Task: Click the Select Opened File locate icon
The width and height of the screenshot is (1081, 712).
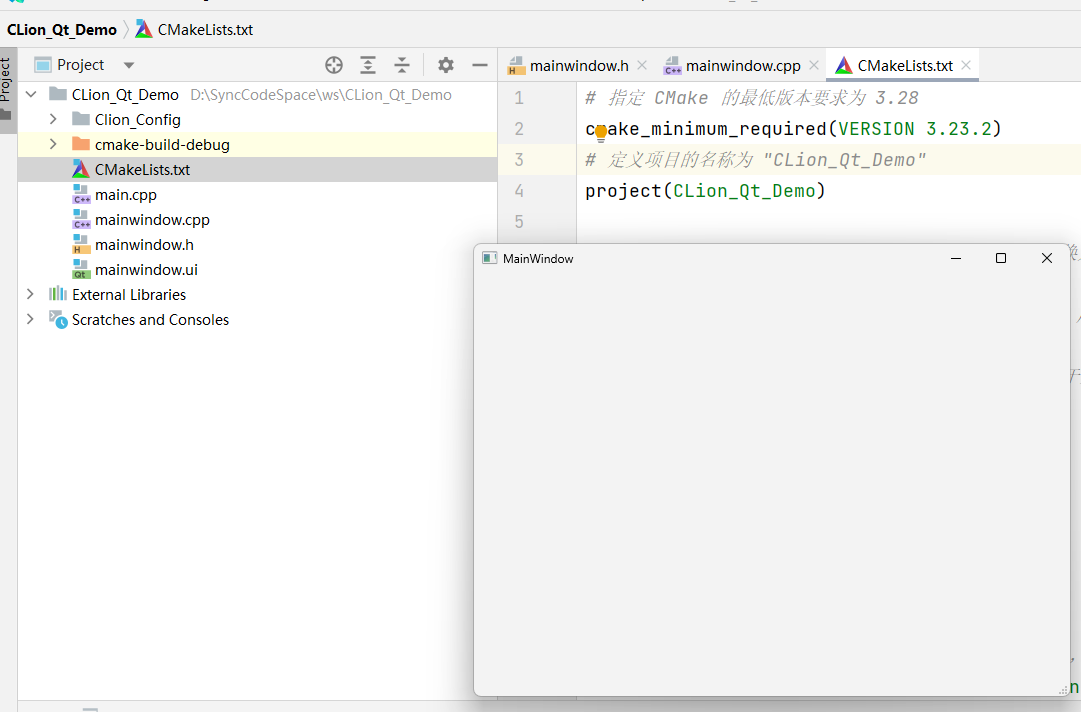Action: pos(334,65)
